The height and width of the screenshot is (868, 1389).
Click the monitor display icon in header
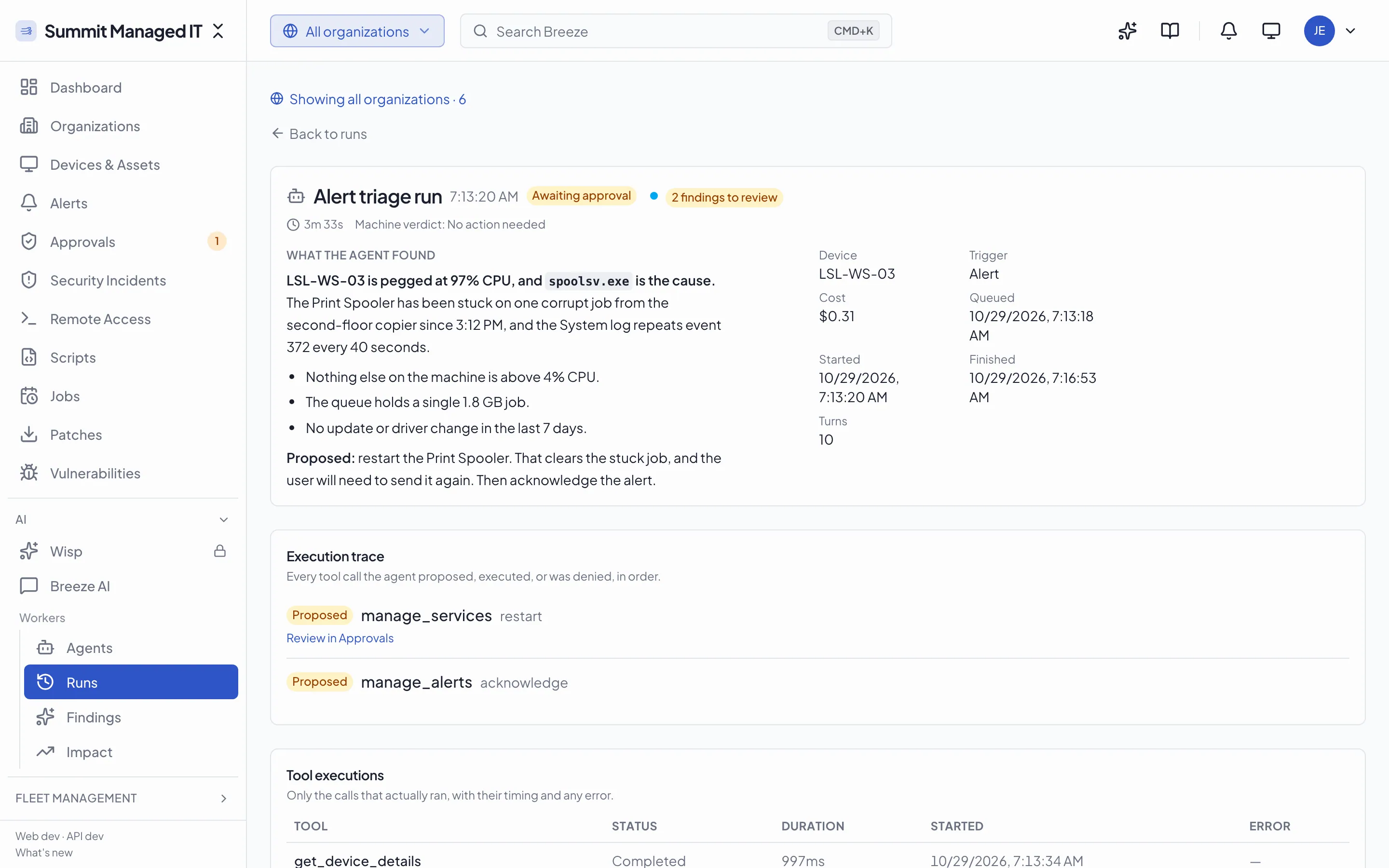tap(1271, 31)
